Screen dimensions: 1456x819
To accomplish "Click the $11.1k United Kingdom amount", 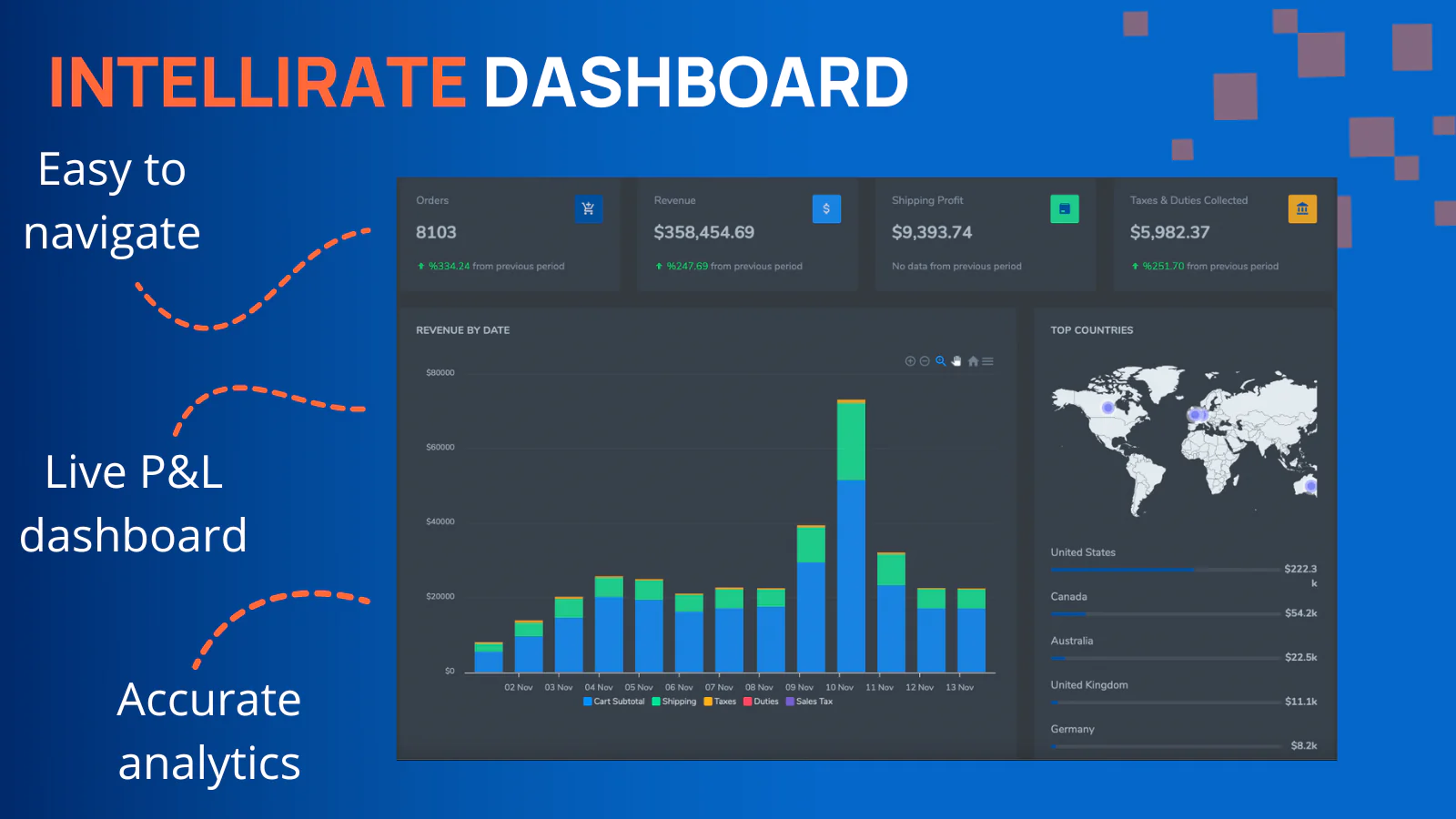I will click(x=1301, y=702).
